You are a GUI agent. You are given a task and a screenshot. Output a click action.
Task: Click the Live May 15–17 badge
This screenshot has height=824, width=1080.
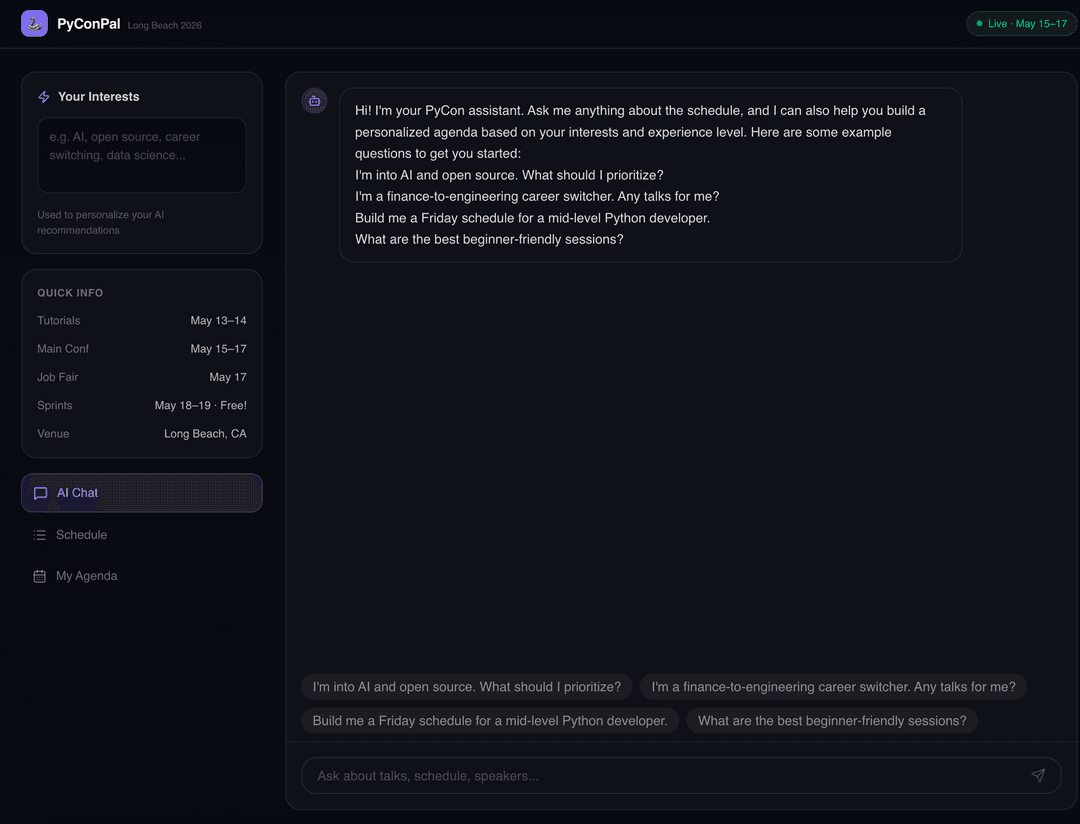tap(1021, 23)
